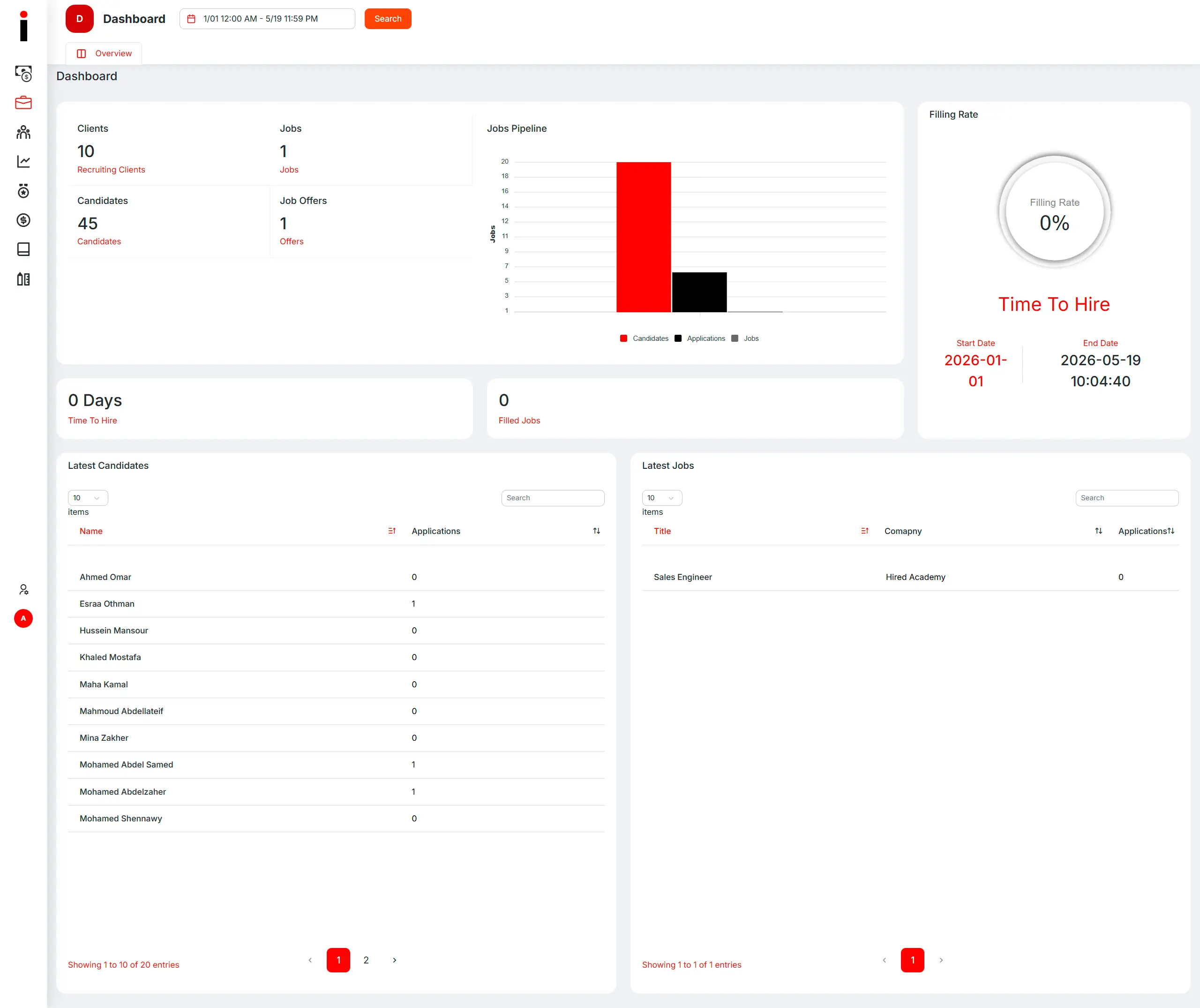Open the library books sidebar icon
The height and width of the screenshot is (1008, 1200).
pos(23,279)
